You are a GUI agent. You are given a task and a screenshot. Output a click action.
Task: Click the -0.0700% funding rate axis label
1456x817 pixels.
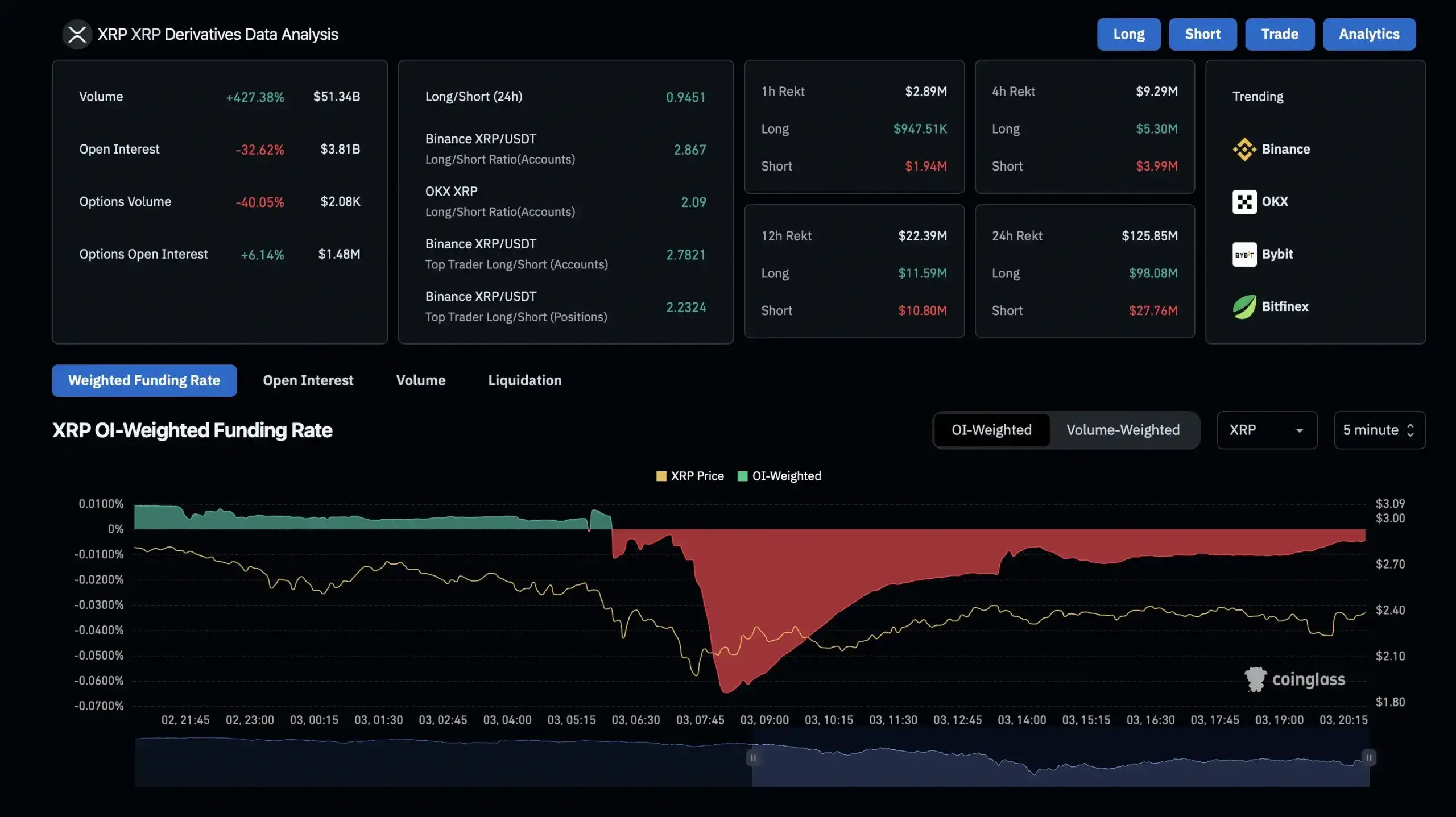(x=98, y=706)
